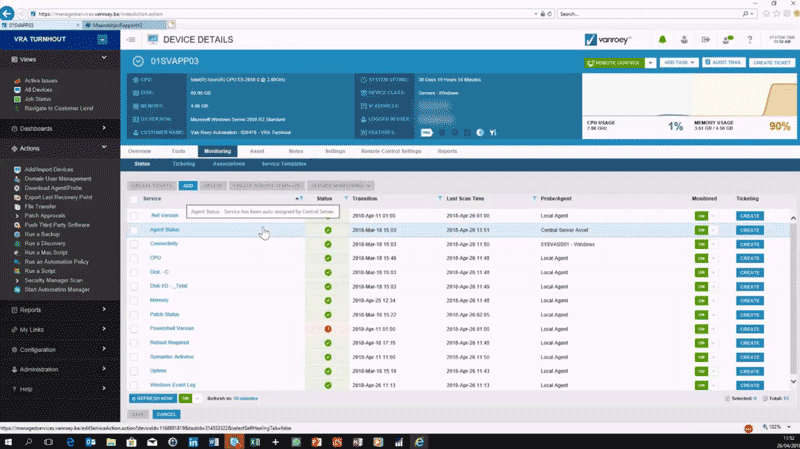
Task: Collapse the Views sidebar section
Action: point(104,58)
